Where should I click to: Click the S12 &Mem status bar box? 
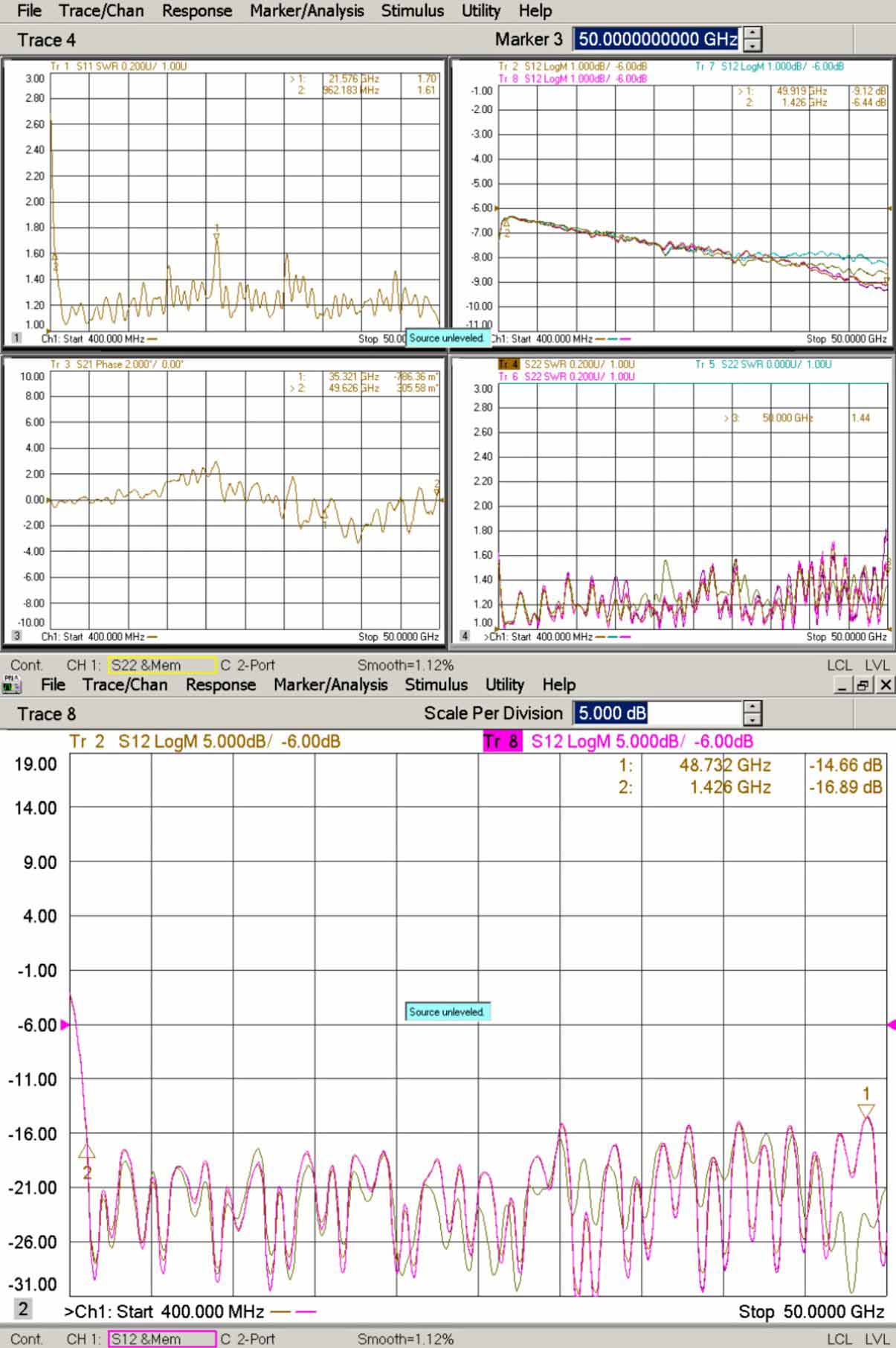[162, 1339]
